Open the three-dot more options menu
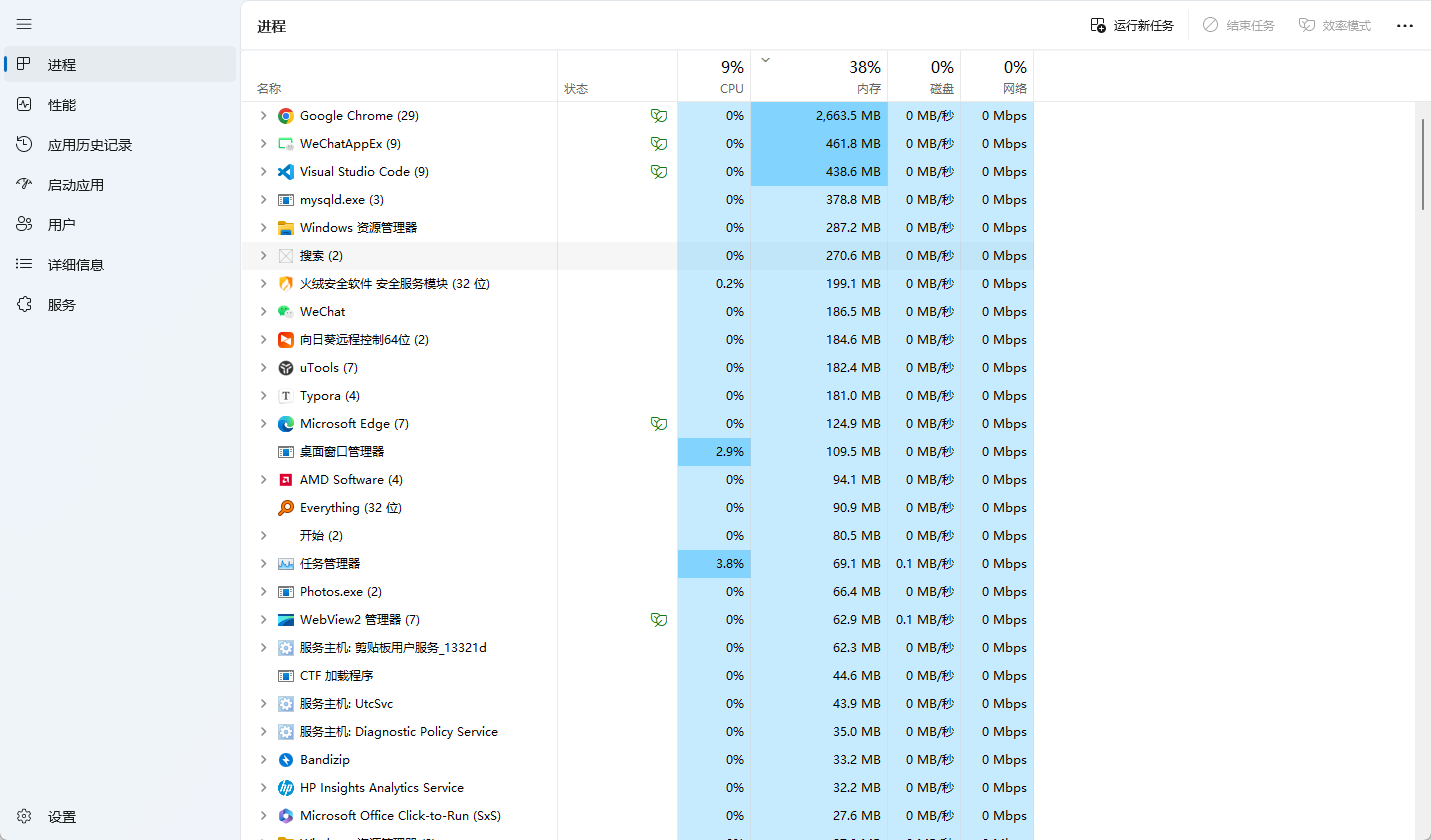The image size is (1431, 840). click(1405, 25)
